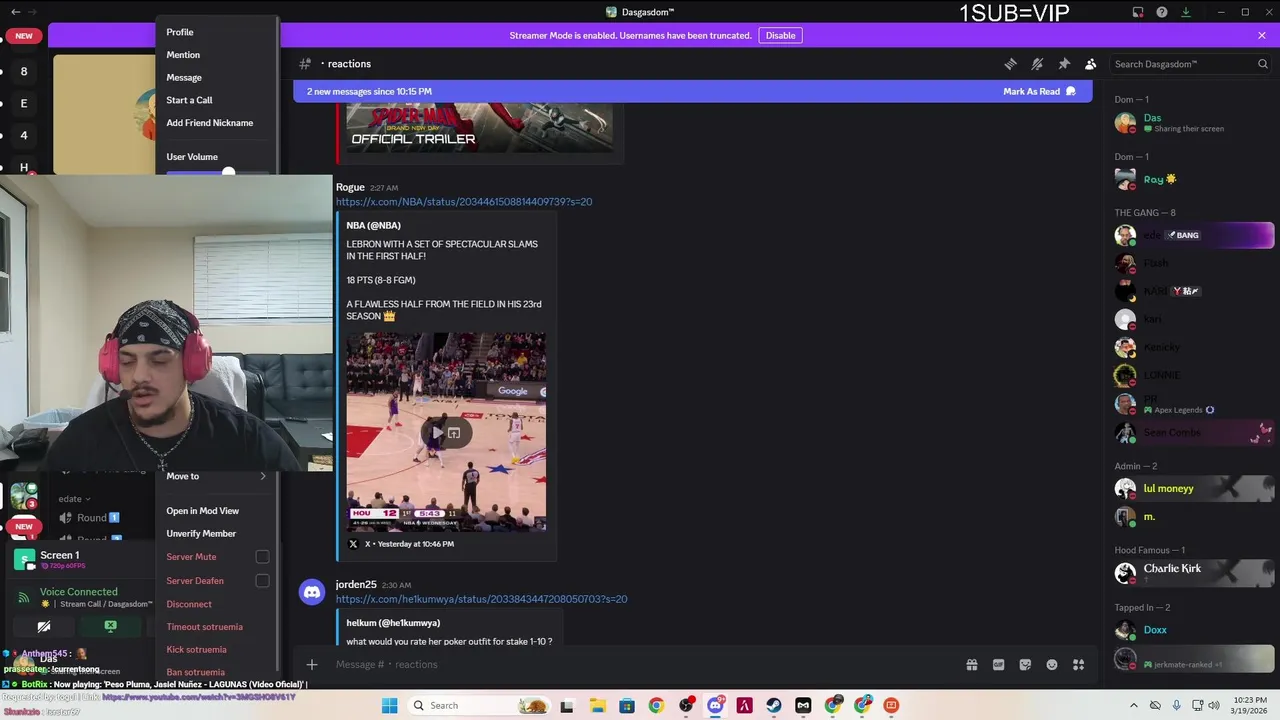Stop screen sharing green monitor icon

coord(111,626)
